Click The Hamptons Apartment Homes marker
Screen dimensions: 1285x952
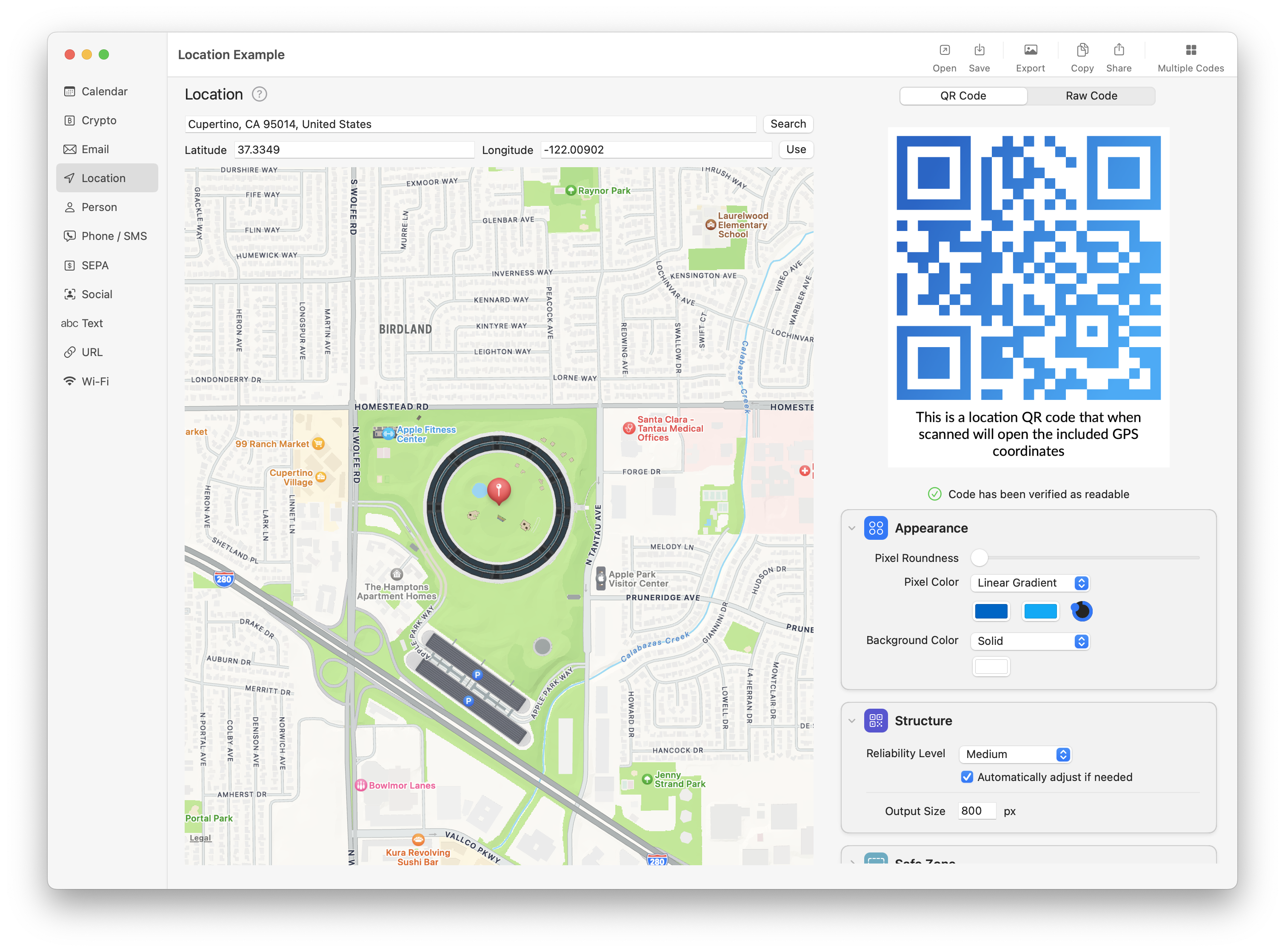coord(397,574)
